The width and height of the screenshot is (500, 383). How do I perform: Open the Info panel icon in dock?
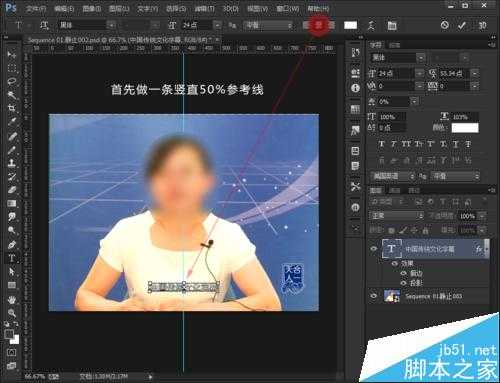(x=355, y=88)
